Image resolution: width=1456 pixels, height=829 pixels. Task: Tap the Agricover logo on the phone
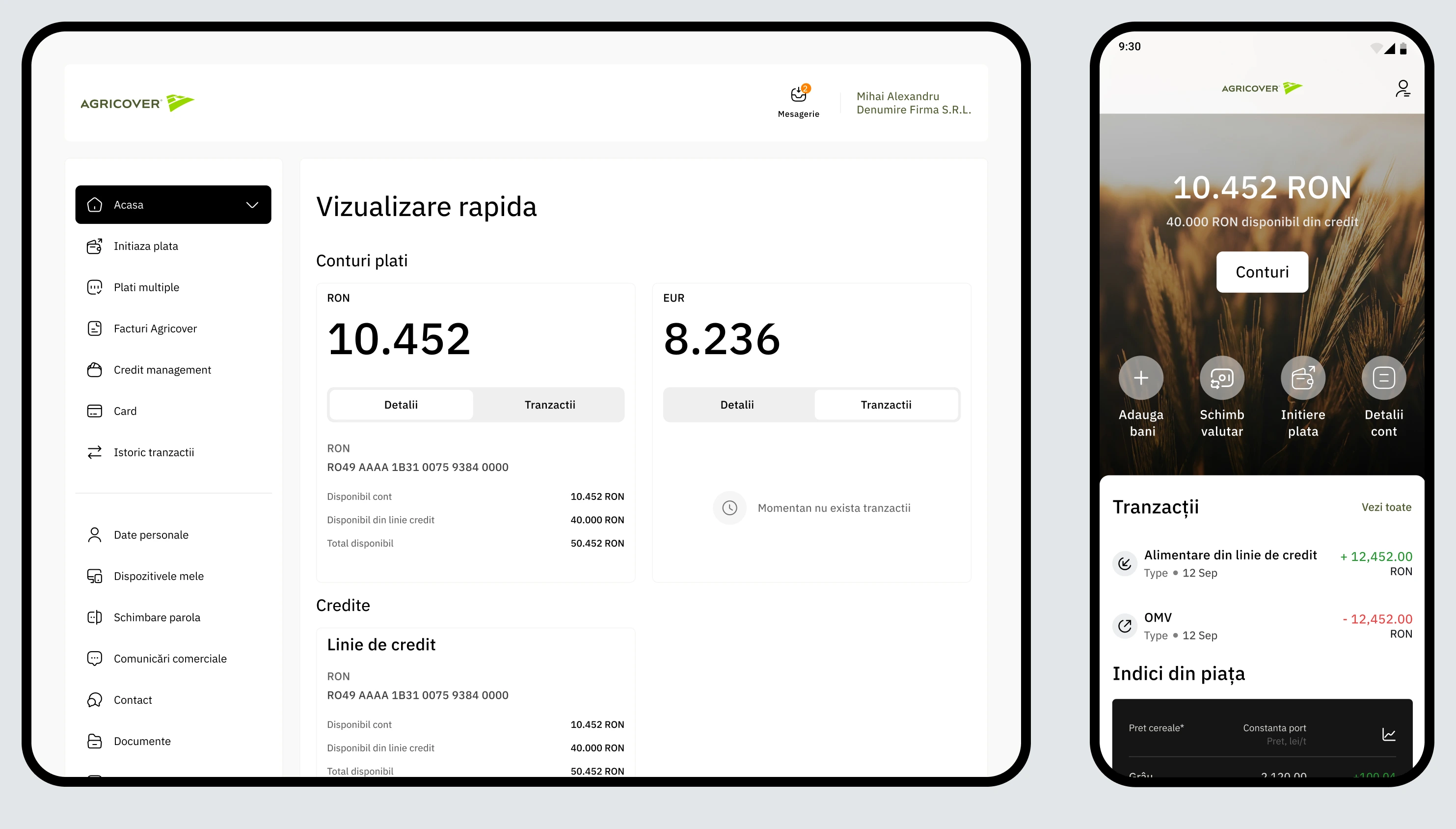coord(1262,88)
